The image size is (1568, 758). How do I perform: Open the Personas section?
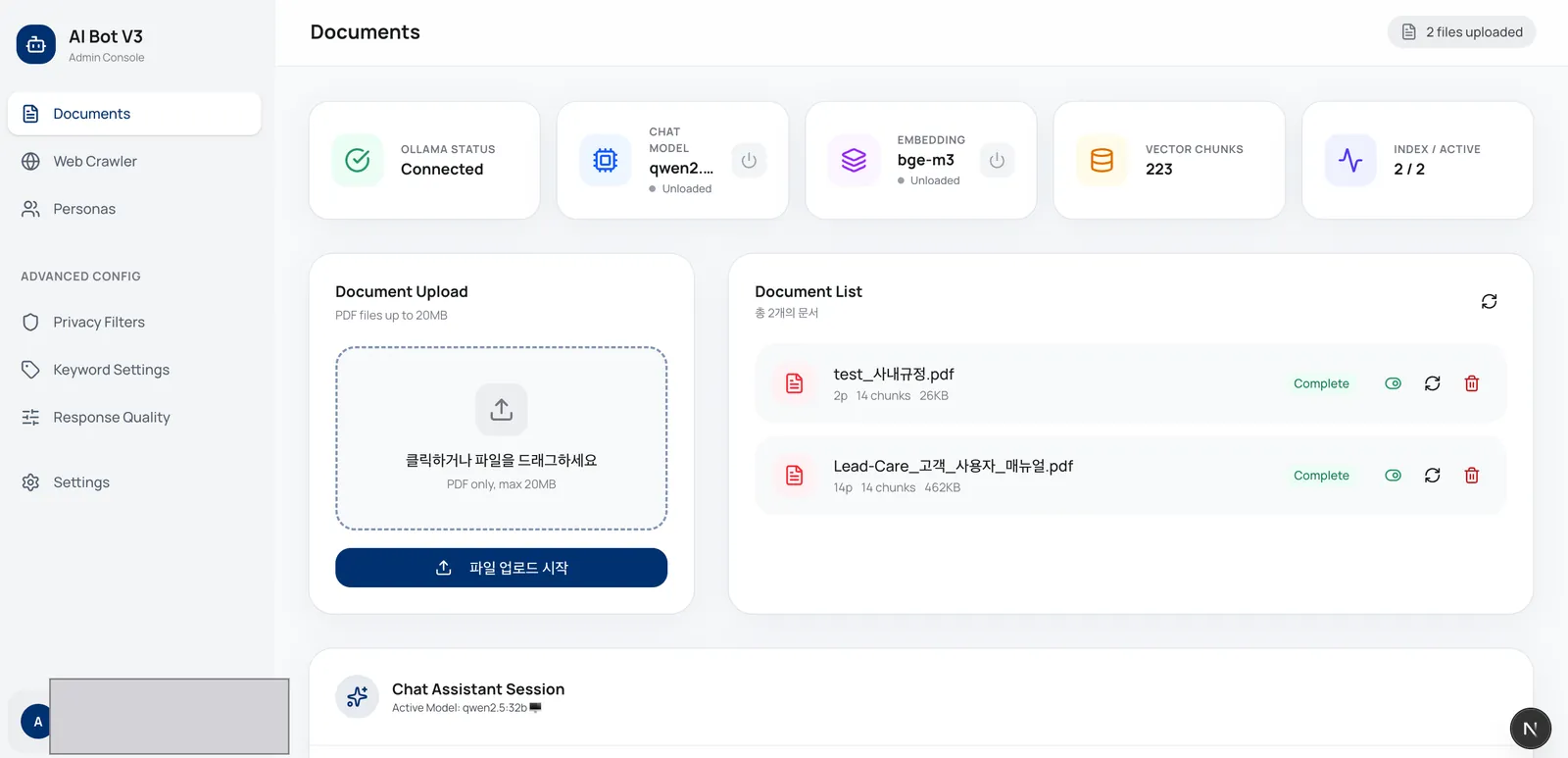134,209
